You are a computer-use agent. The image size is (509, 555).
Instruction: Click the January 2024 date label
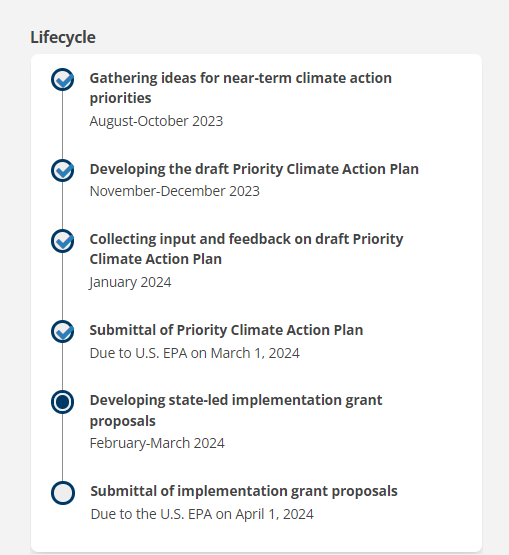point(130,282)
